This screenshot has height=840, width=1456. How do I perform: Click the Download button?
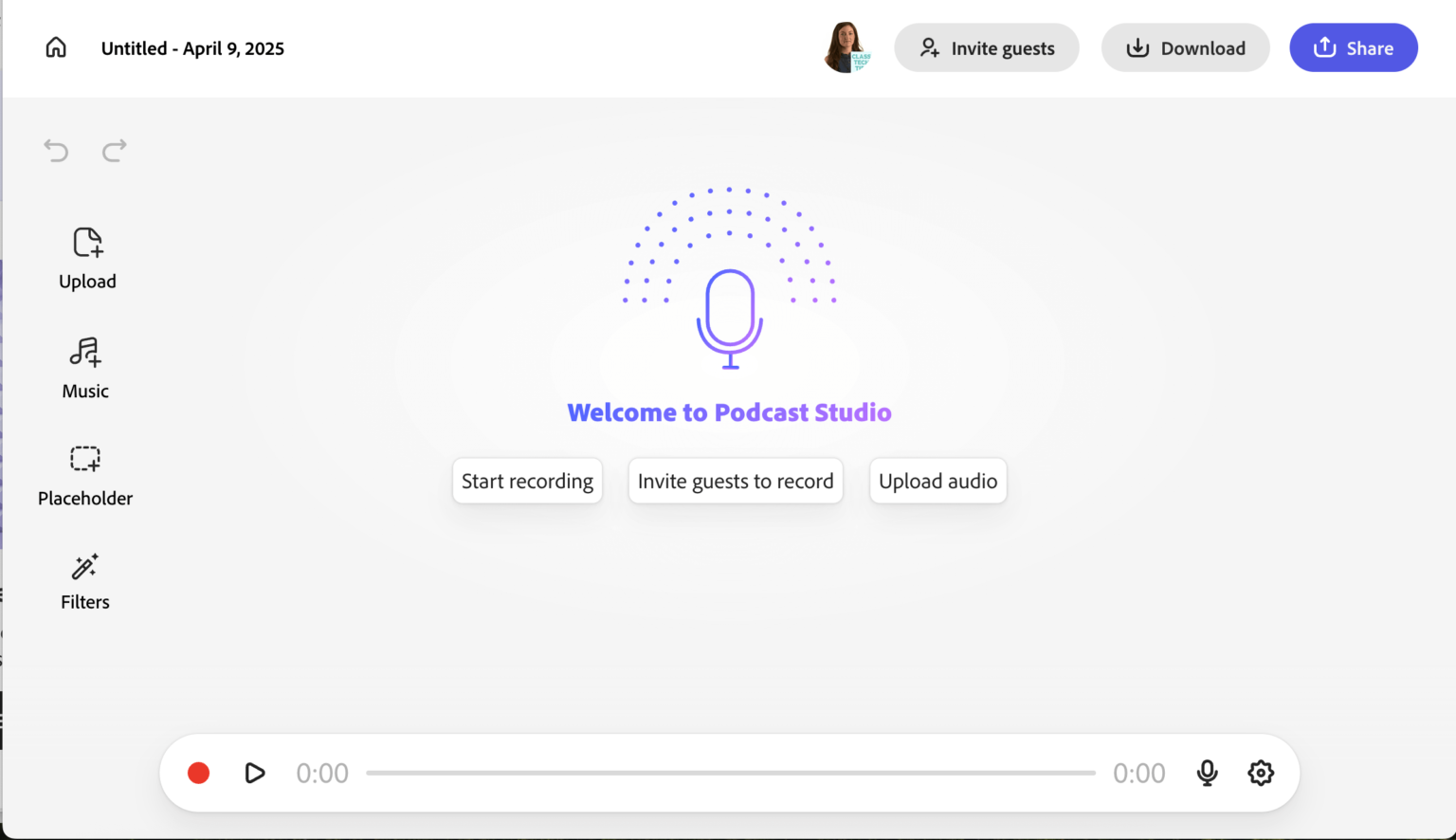tap(1185, 47)
